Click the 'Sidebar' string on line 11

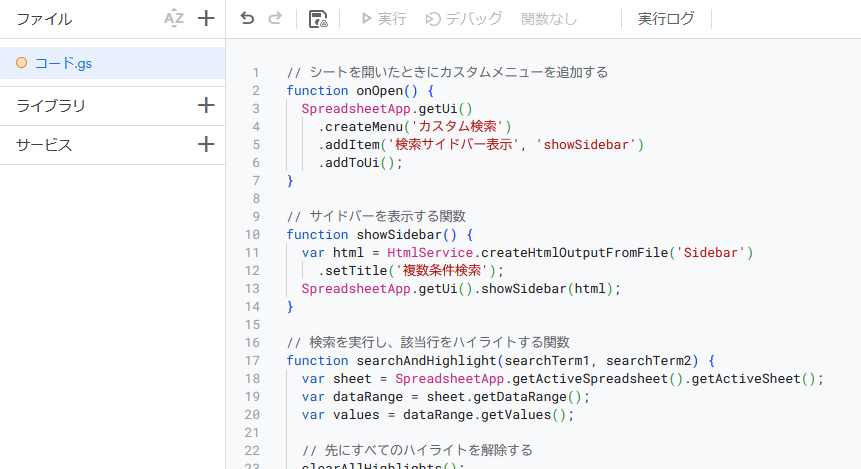coord(711,253)
